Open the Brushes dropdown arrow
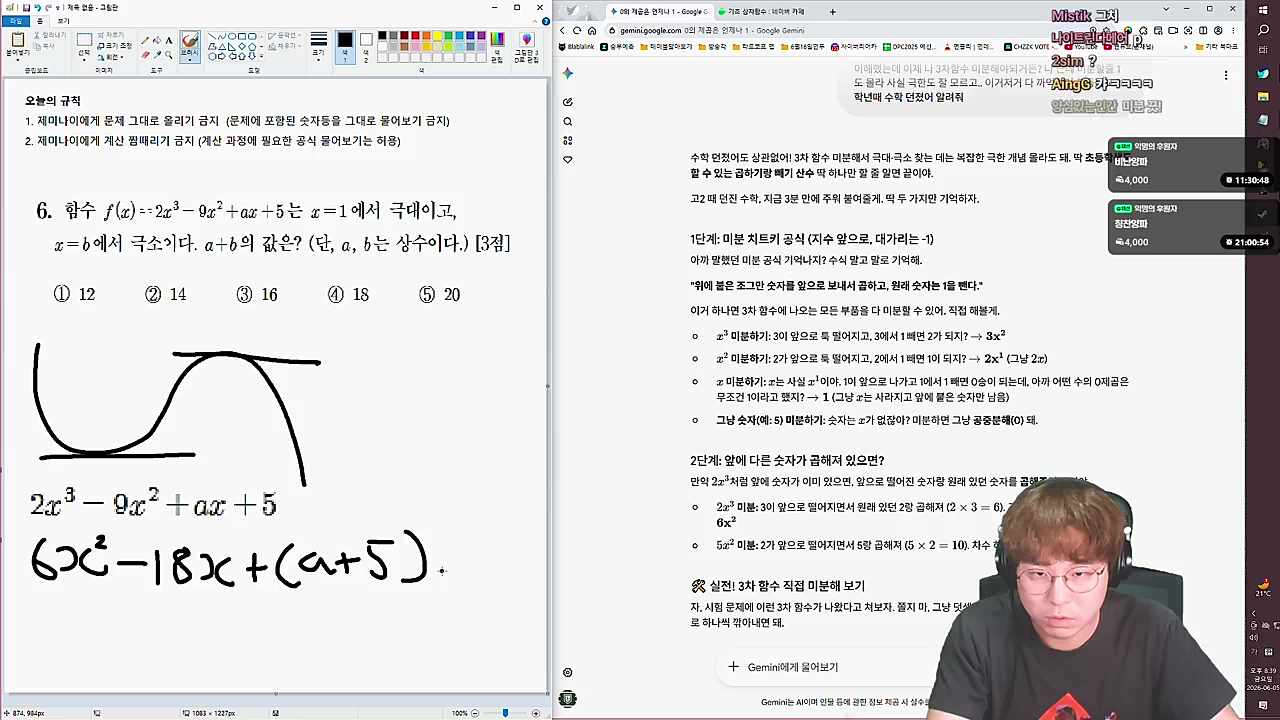Image resolution: width=1280 pixels, height=720 pixels. [x=190, y=60]
